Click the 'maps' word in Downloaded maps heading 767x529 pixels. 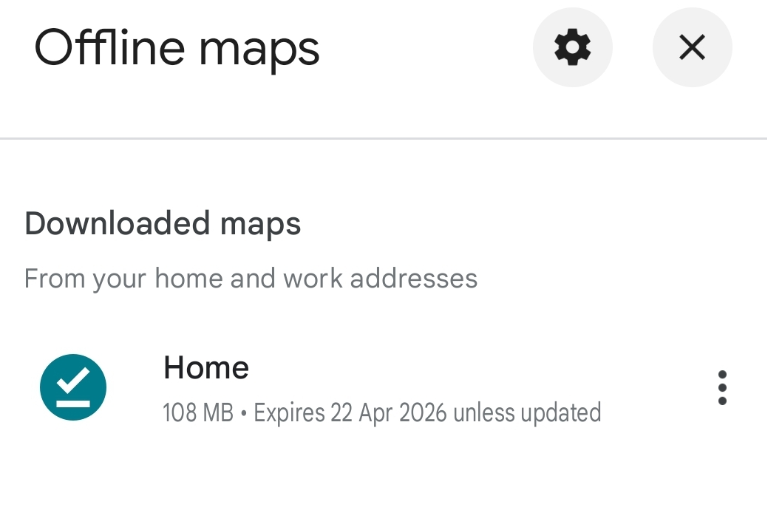pyautogui.click(x=260, y=225)
